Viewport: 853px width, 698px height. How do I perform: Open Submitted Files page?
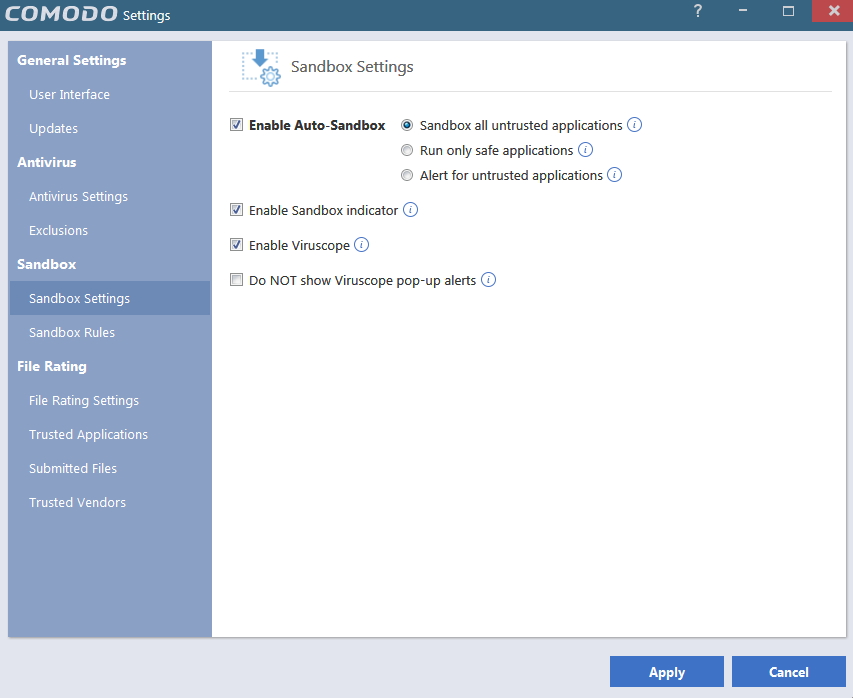[73, 468]
